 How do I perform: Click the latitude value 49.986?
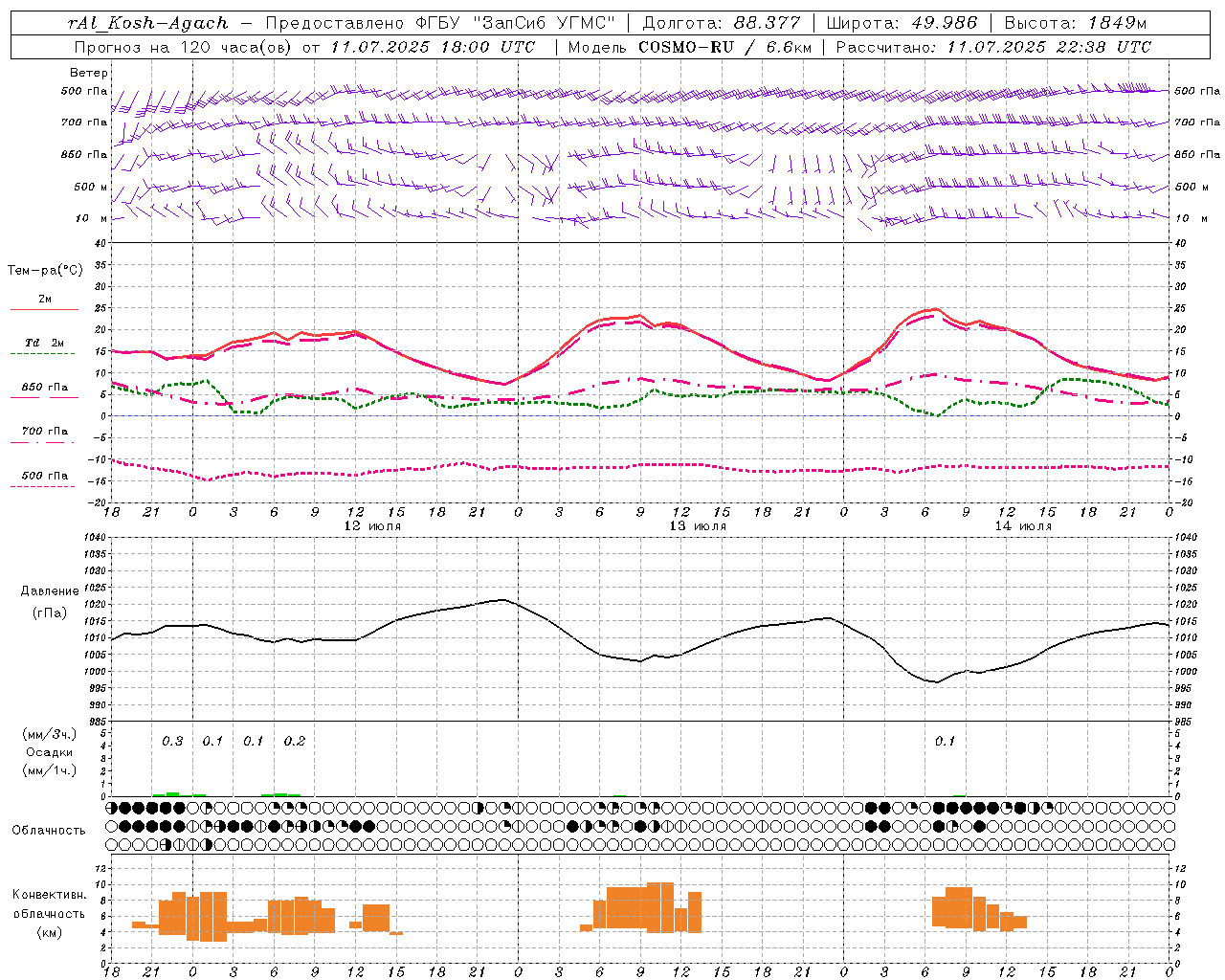click(943, 23)
